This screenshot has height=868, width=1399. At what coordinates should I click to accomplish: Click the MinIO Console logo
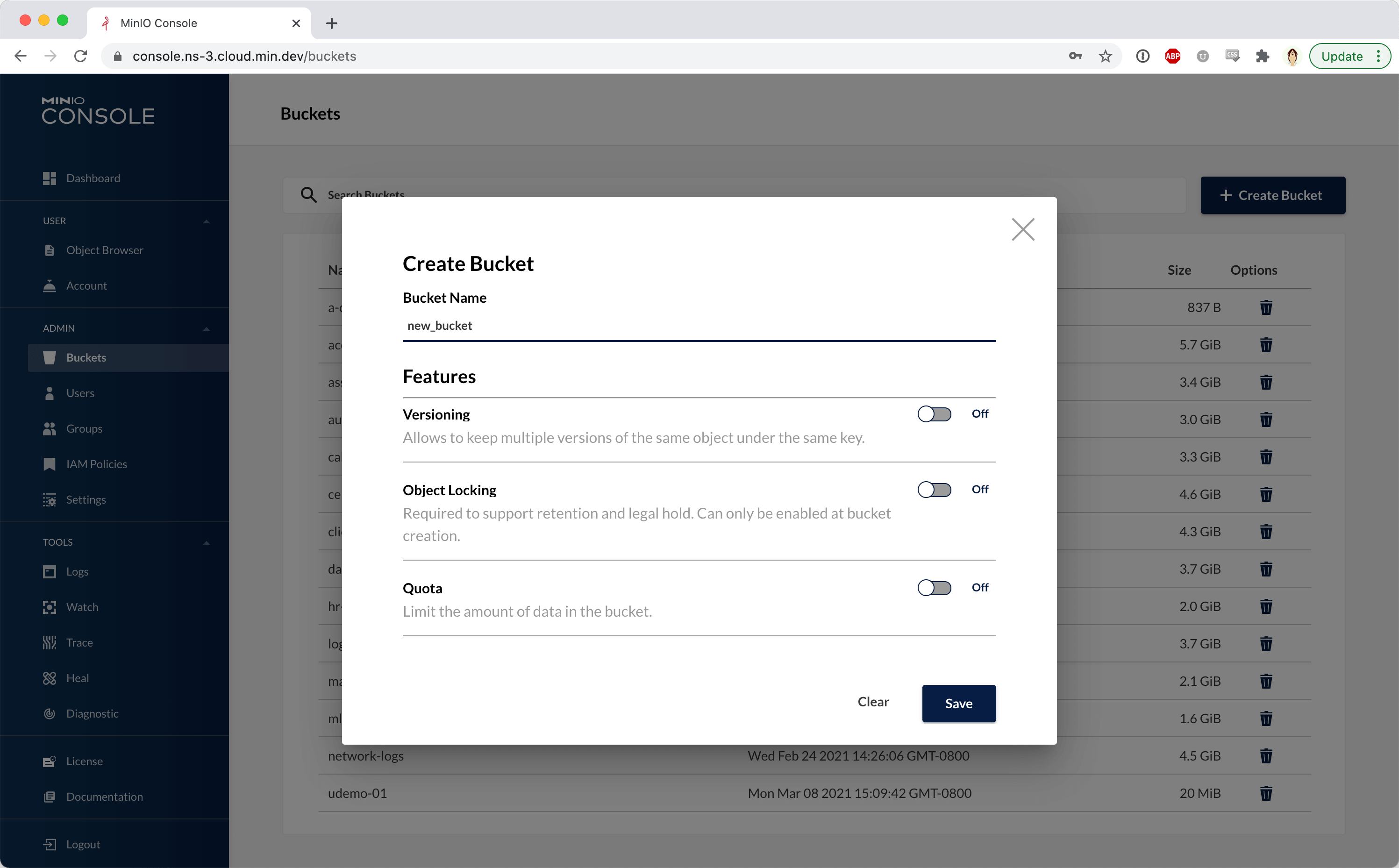pyautogui.click(x=98, y=110)
